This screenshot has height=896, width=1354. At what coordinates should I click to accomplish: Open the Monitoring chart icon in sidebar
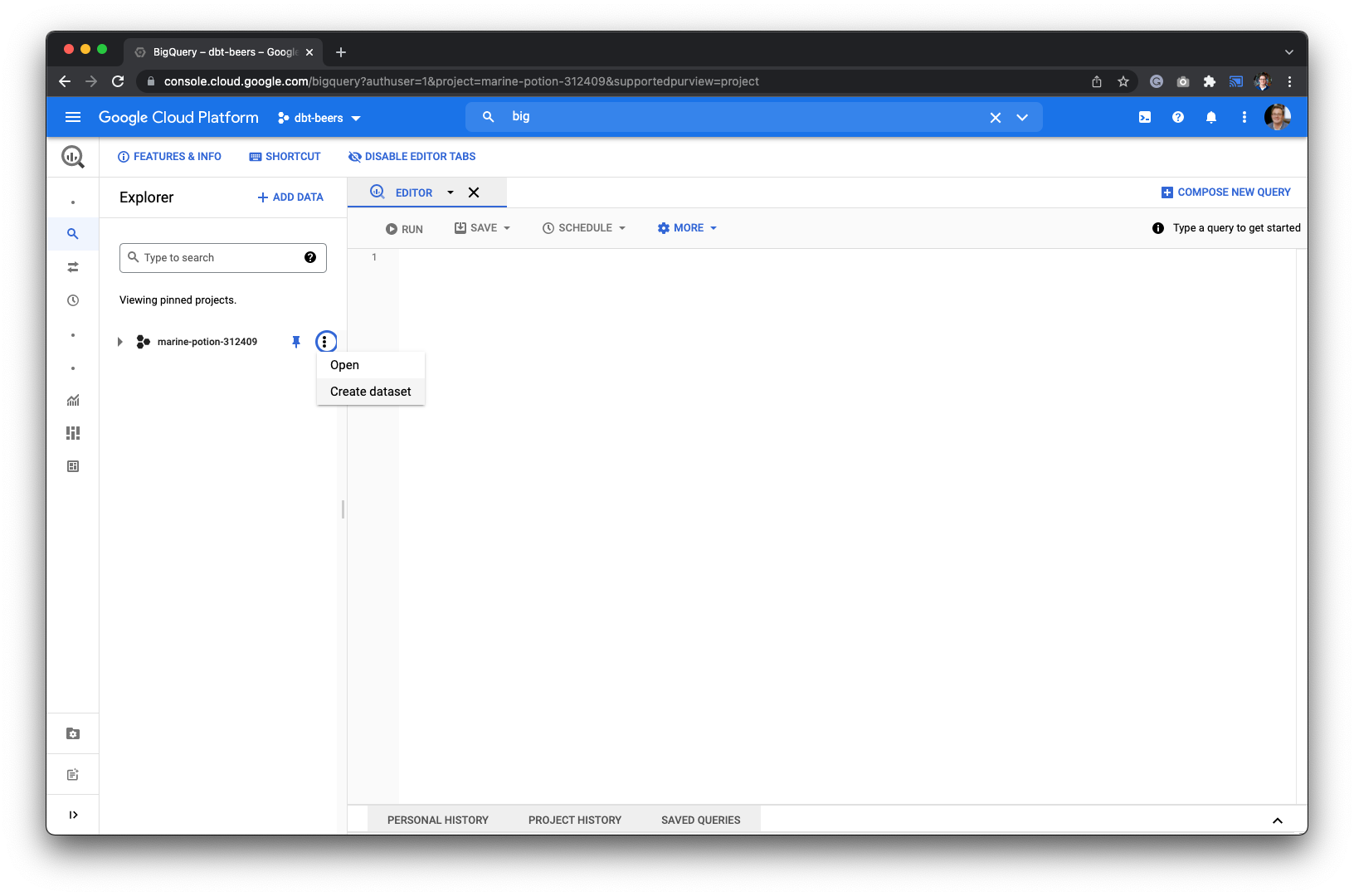(x=73, y=400)
